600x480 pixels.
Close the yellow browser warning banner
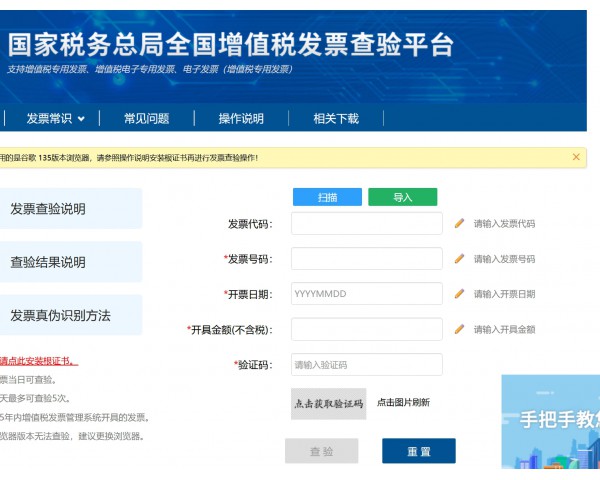[x=576, y=157]
